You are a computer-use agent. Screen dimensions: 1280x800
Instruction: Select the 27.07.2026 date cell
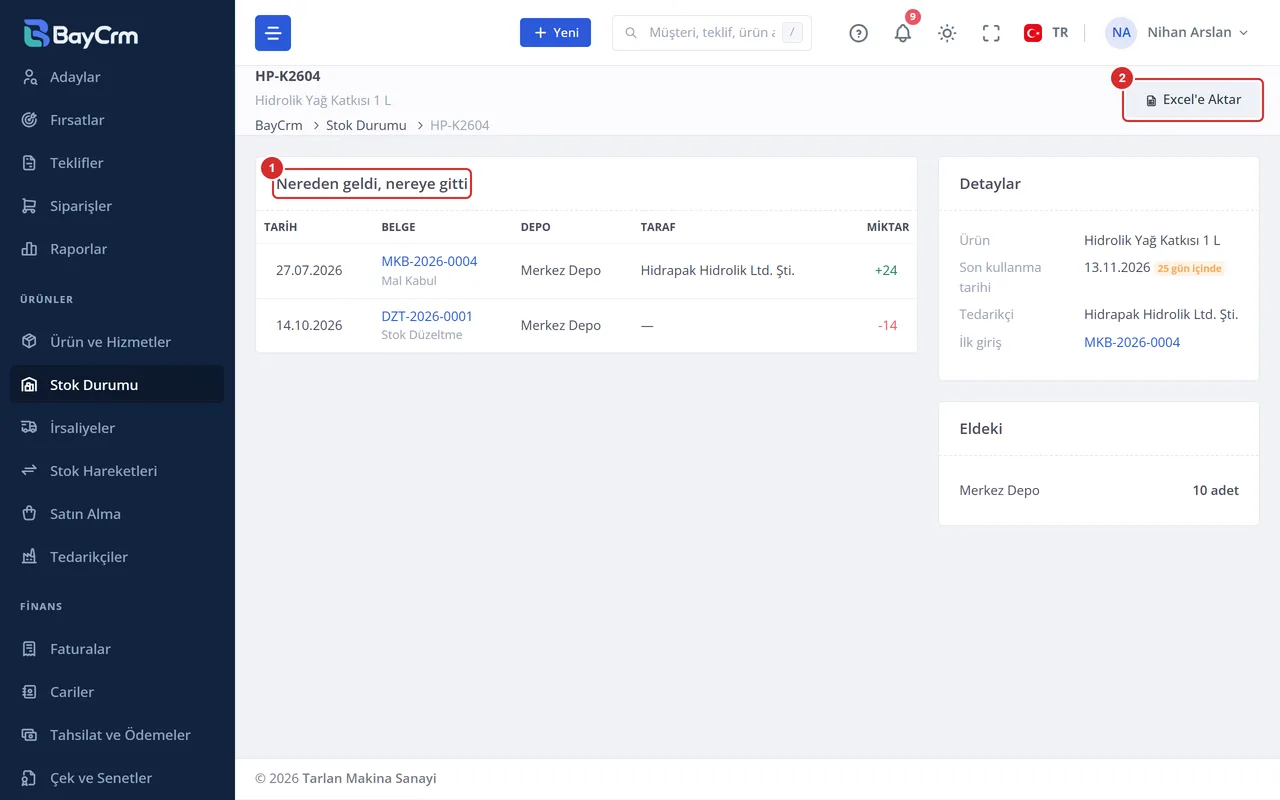pos(309,270)
